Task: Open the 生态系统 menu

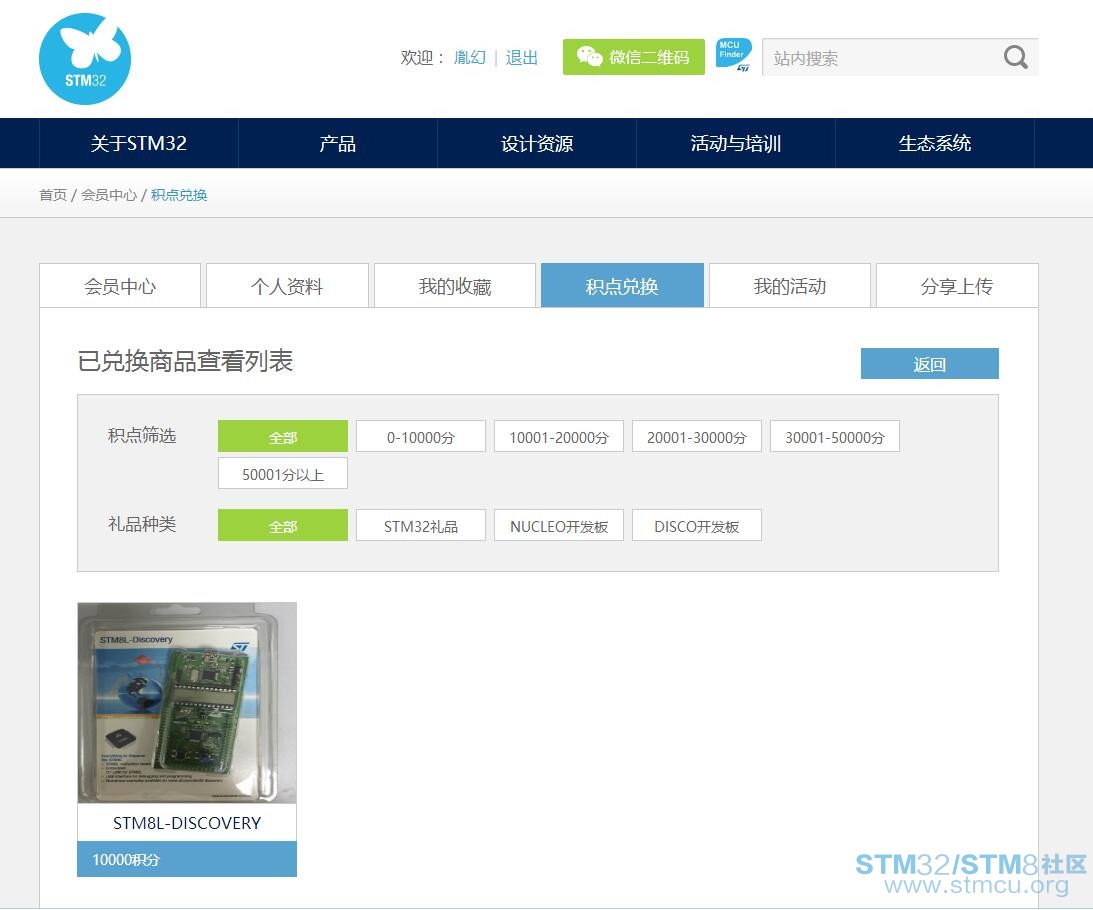Action: (935, 144)
